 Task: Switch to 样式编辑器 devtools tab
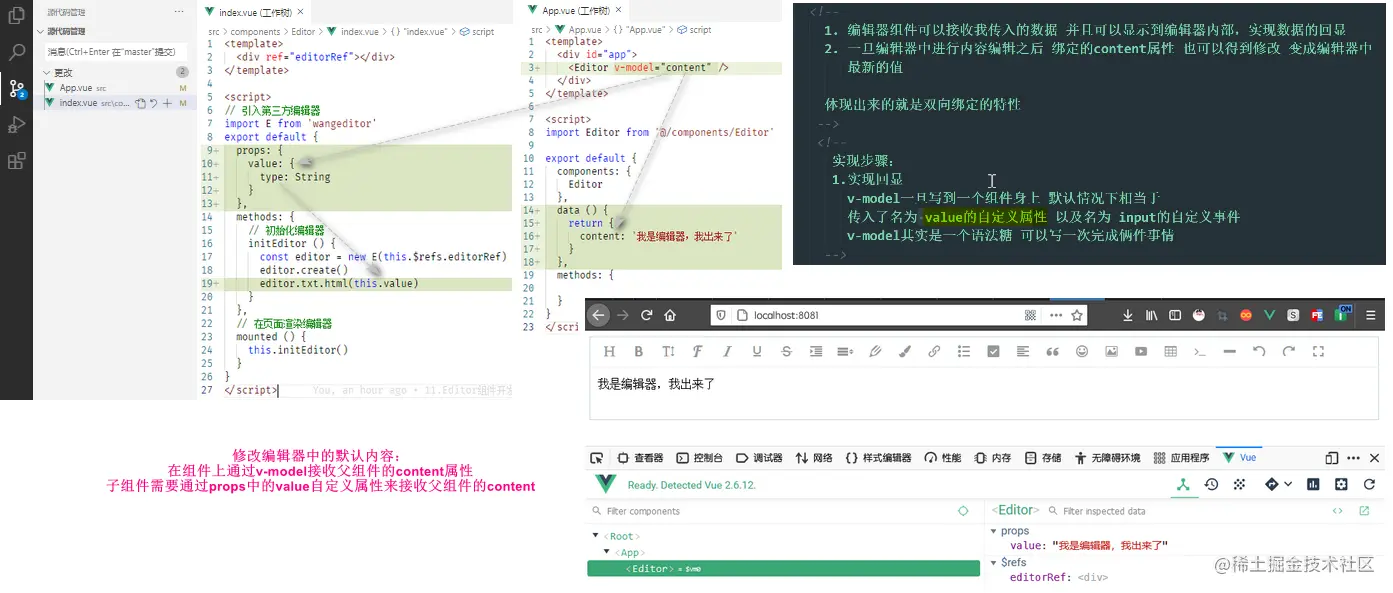click(x=878, y=458)
